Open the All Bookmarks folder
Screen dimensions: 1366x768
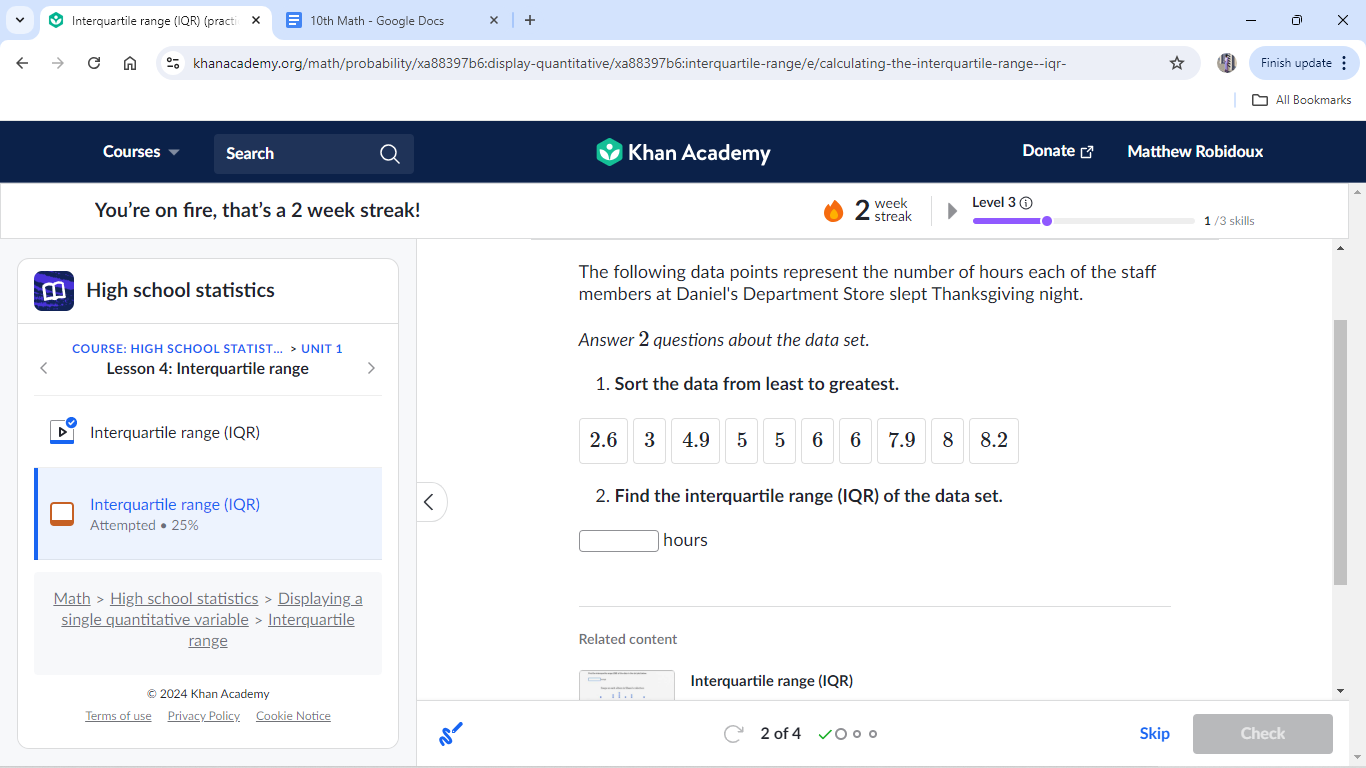[x=1302, y=100]
